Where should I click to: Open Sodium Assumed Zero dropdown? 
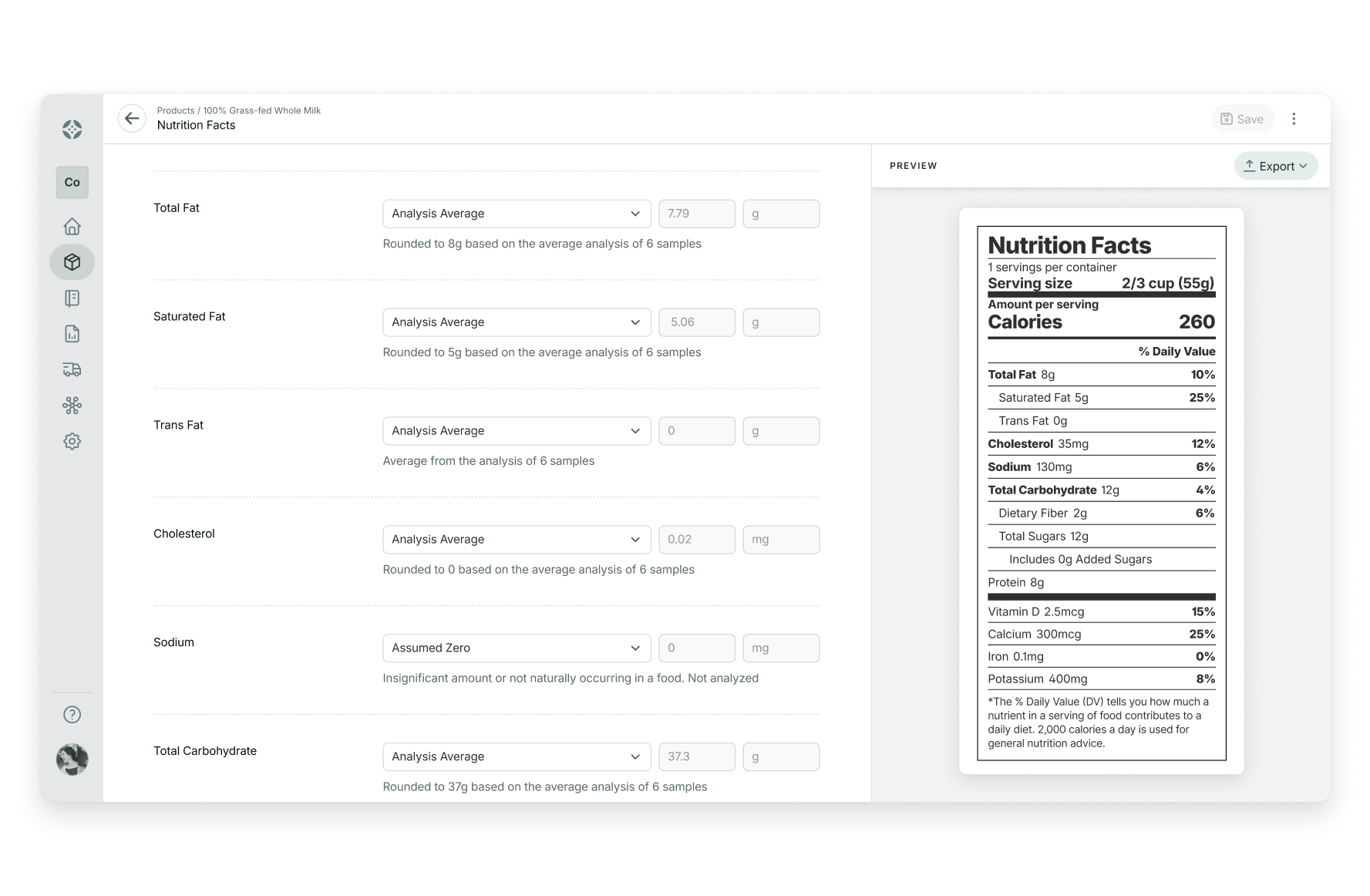click(x=517, y=648)
